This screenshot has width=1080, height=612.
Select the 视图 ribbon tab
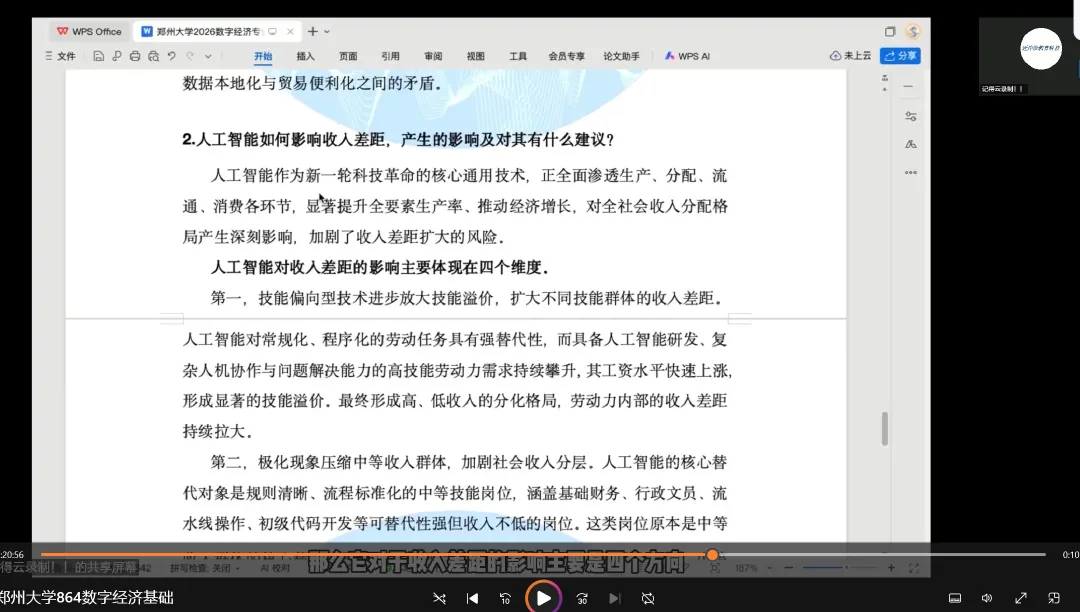[476, 56]
